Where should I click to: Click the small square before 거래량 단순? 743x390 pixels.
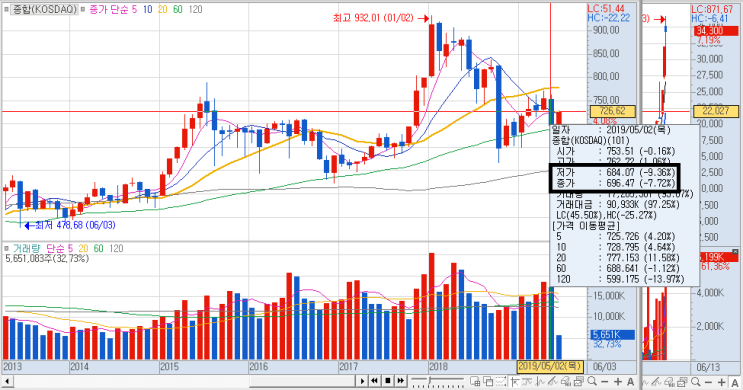[7, 248]
